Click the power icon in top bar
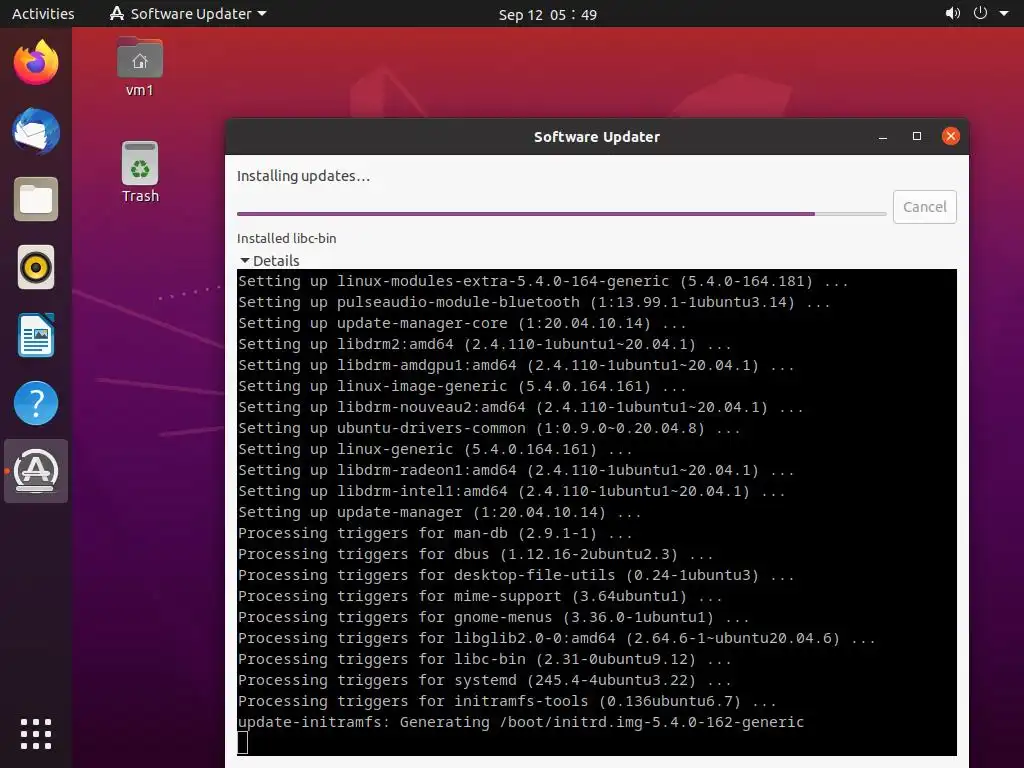The height and width of the screenshot is (768, 1024). pyautogui.click(x=980, y=13)
